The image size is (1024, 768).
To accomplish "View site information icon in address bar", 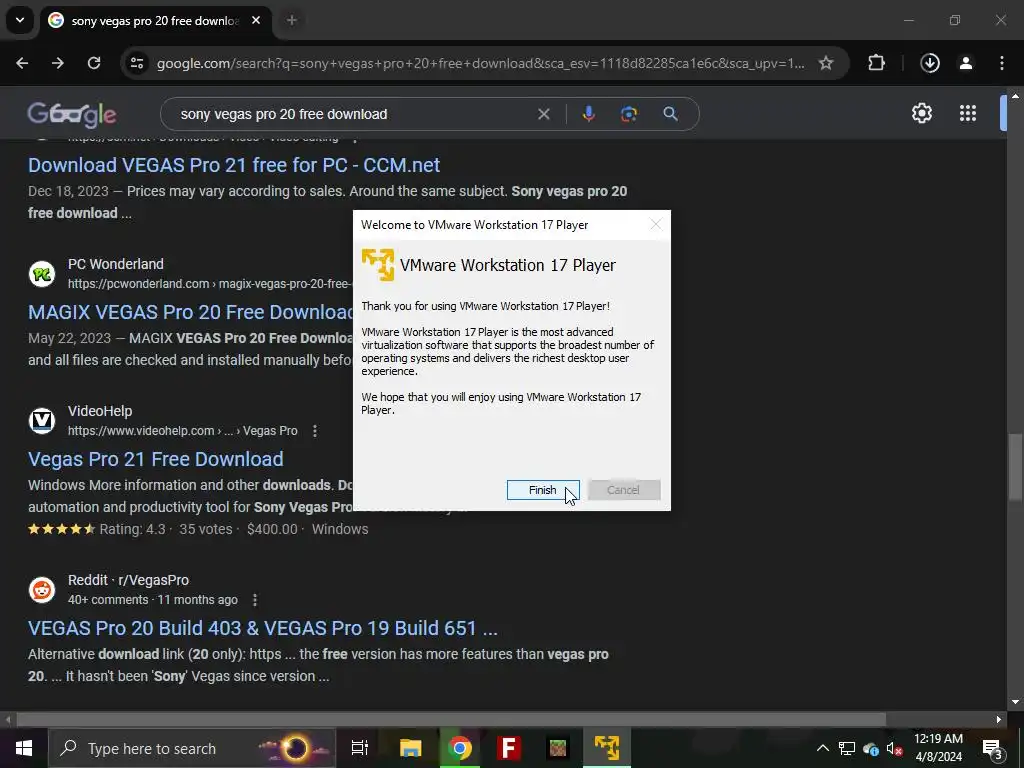I will (136, 63).
